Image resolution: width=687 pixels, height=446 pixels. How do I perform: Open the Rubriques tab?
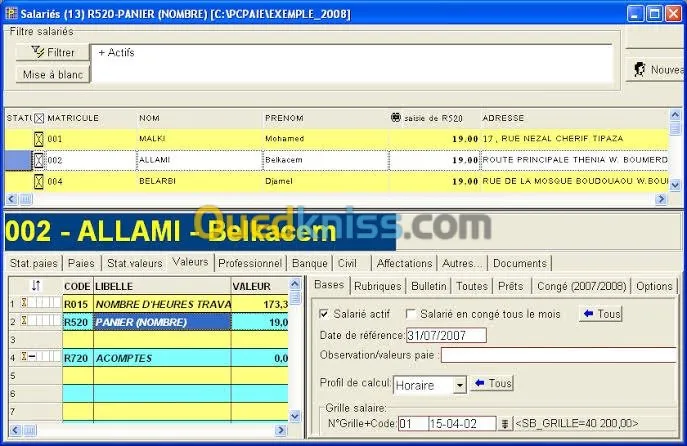pyautogui.click(x=378, y=286)
